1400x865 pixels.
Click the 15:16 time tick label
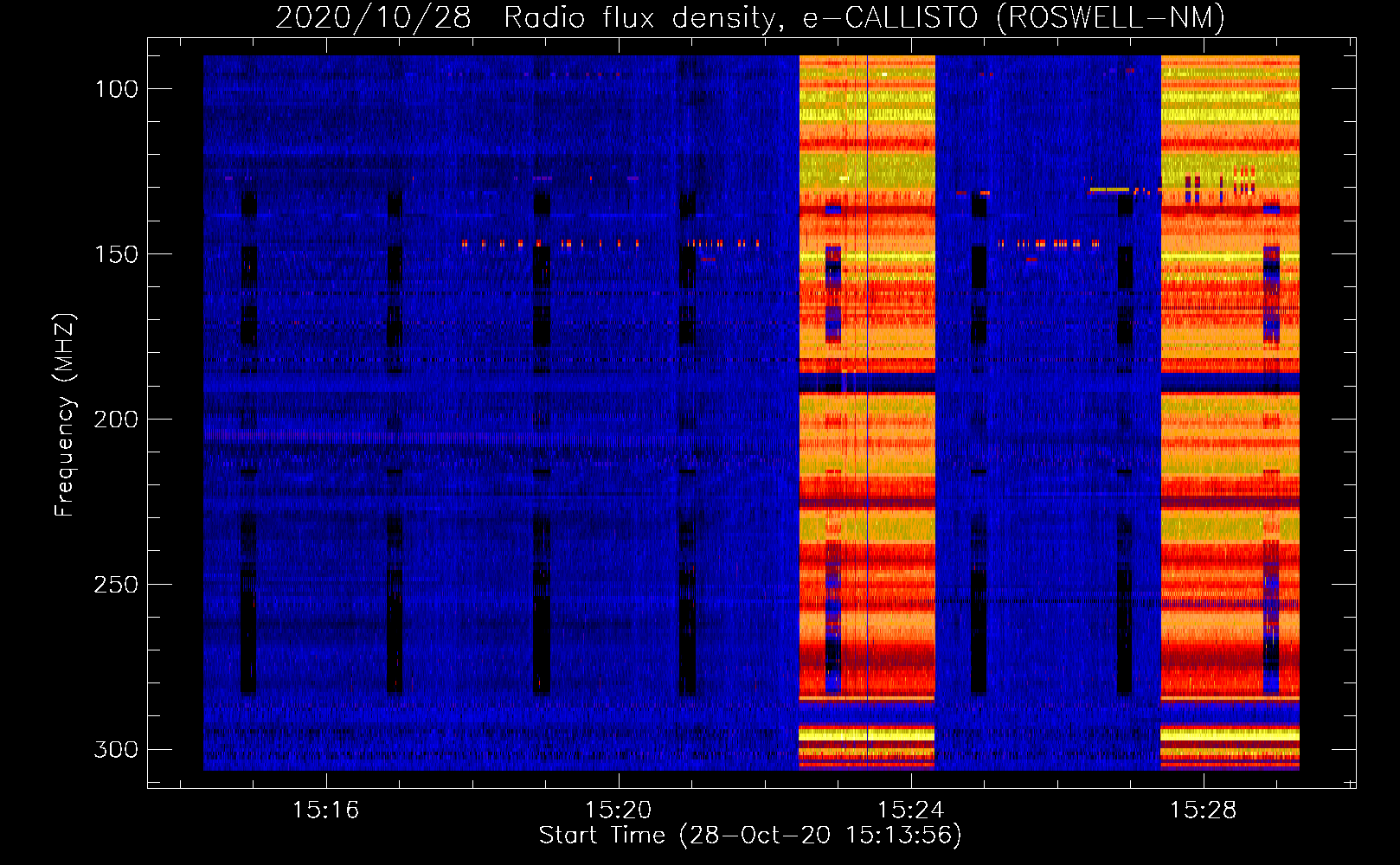tap(325, 811)
